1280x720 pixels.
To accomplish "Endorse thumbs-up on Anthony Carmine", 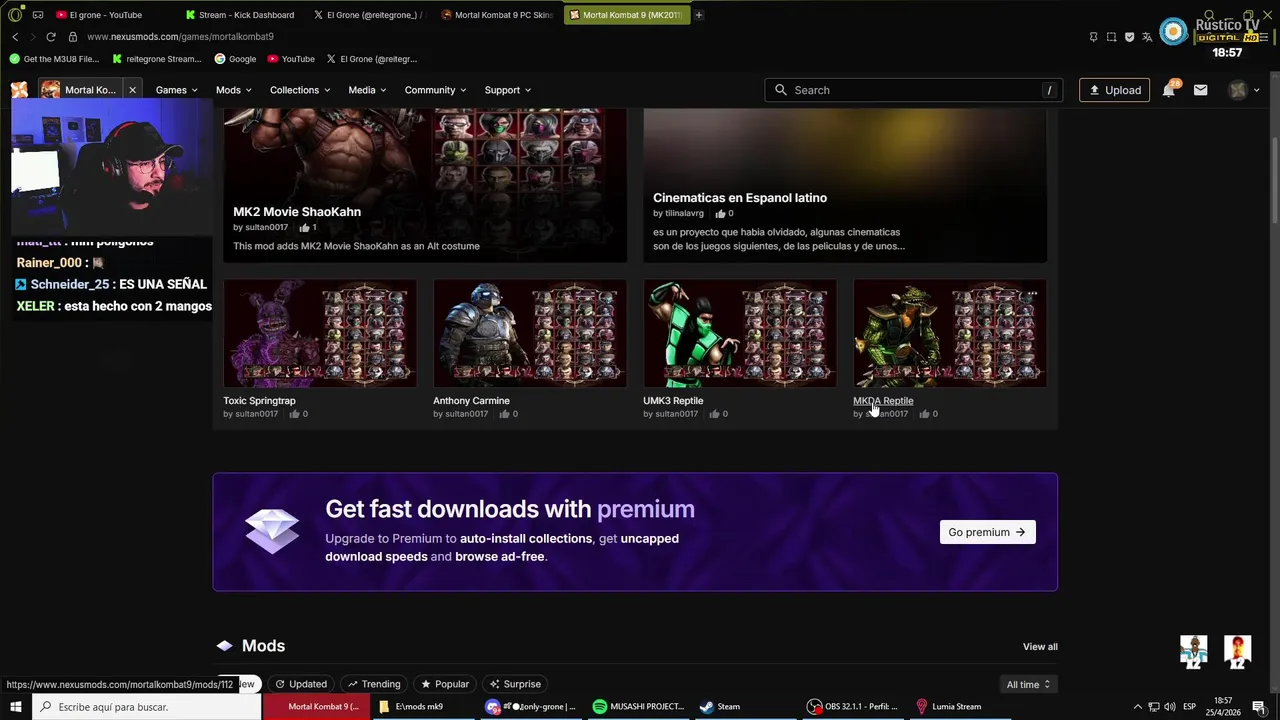I will (504, 414).
